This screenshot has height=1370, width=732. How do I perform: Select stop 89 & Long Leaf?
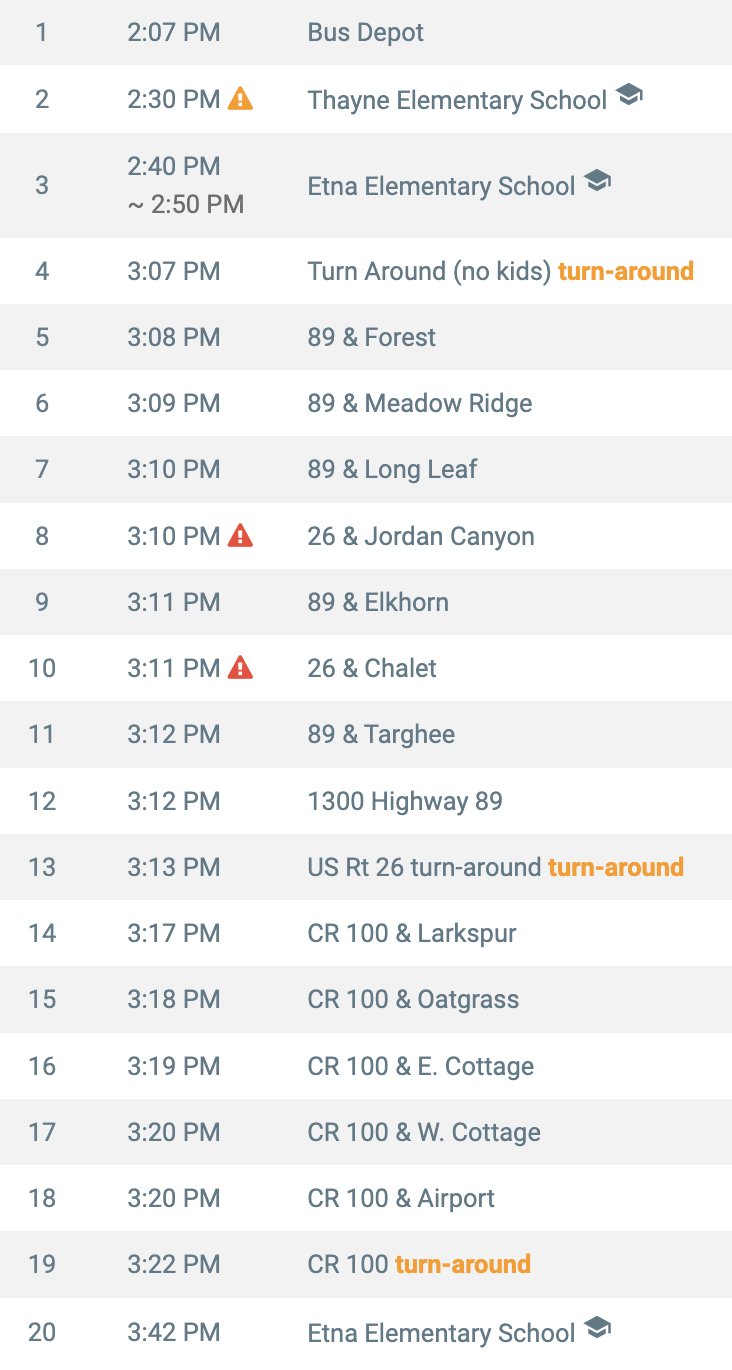pyautogui.click(x=366, y=469)
